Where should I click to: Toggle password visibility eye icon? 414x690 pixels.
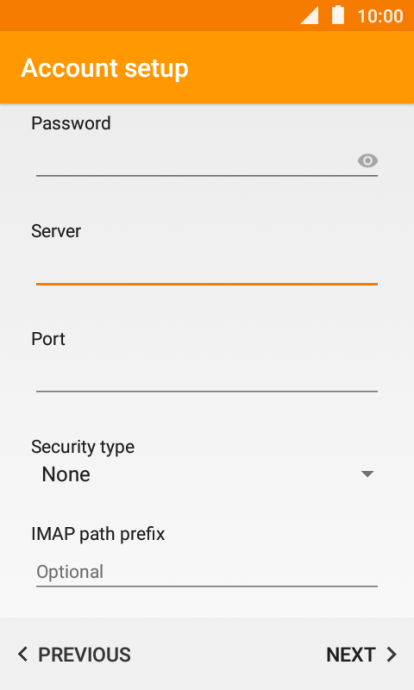point(367,161)
